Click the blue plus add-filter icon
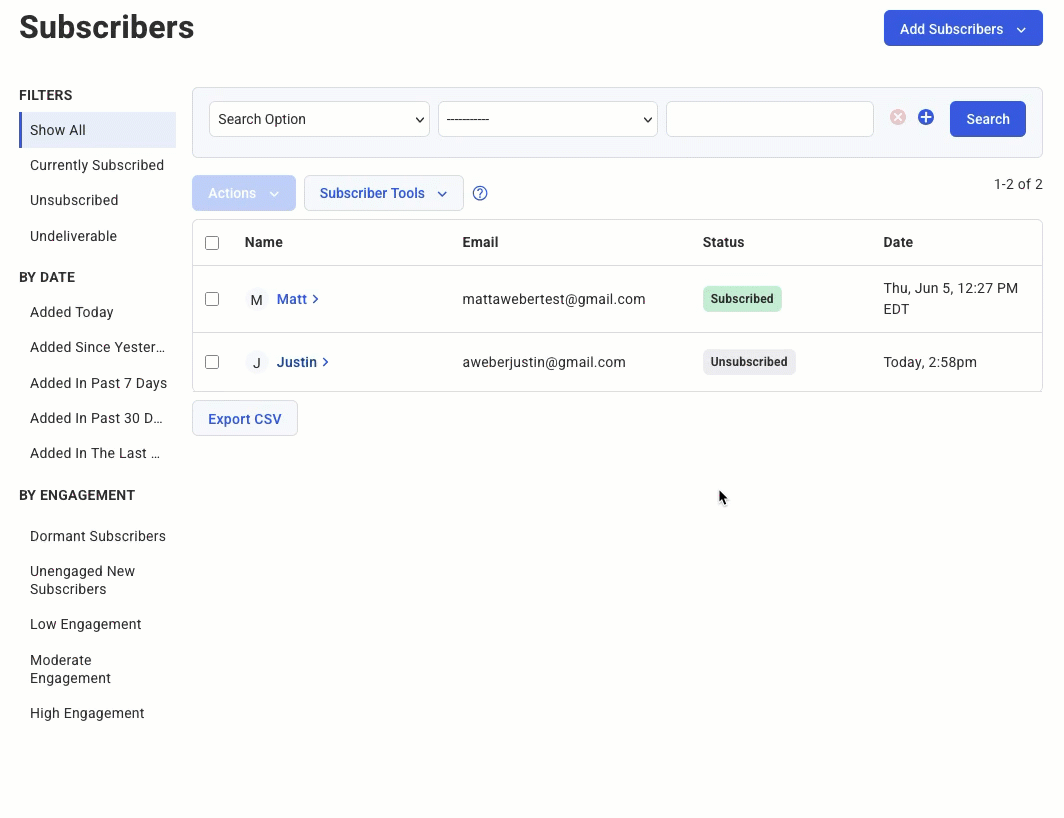Image resolution: width=1064 pixels, height=818 pixels. point(926,118)
